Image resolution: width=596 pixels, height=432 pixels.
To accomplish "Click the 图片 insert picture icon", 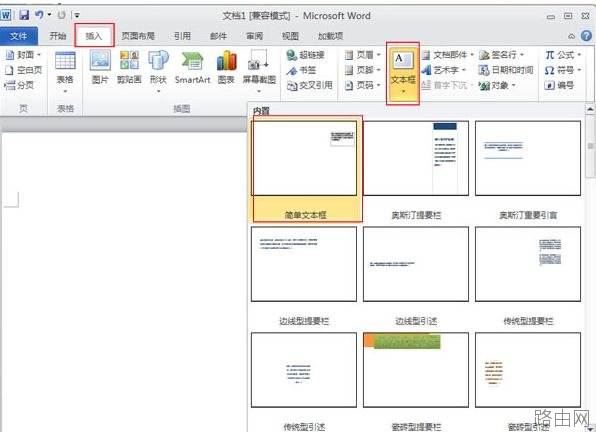I will [x=100, y=67].
